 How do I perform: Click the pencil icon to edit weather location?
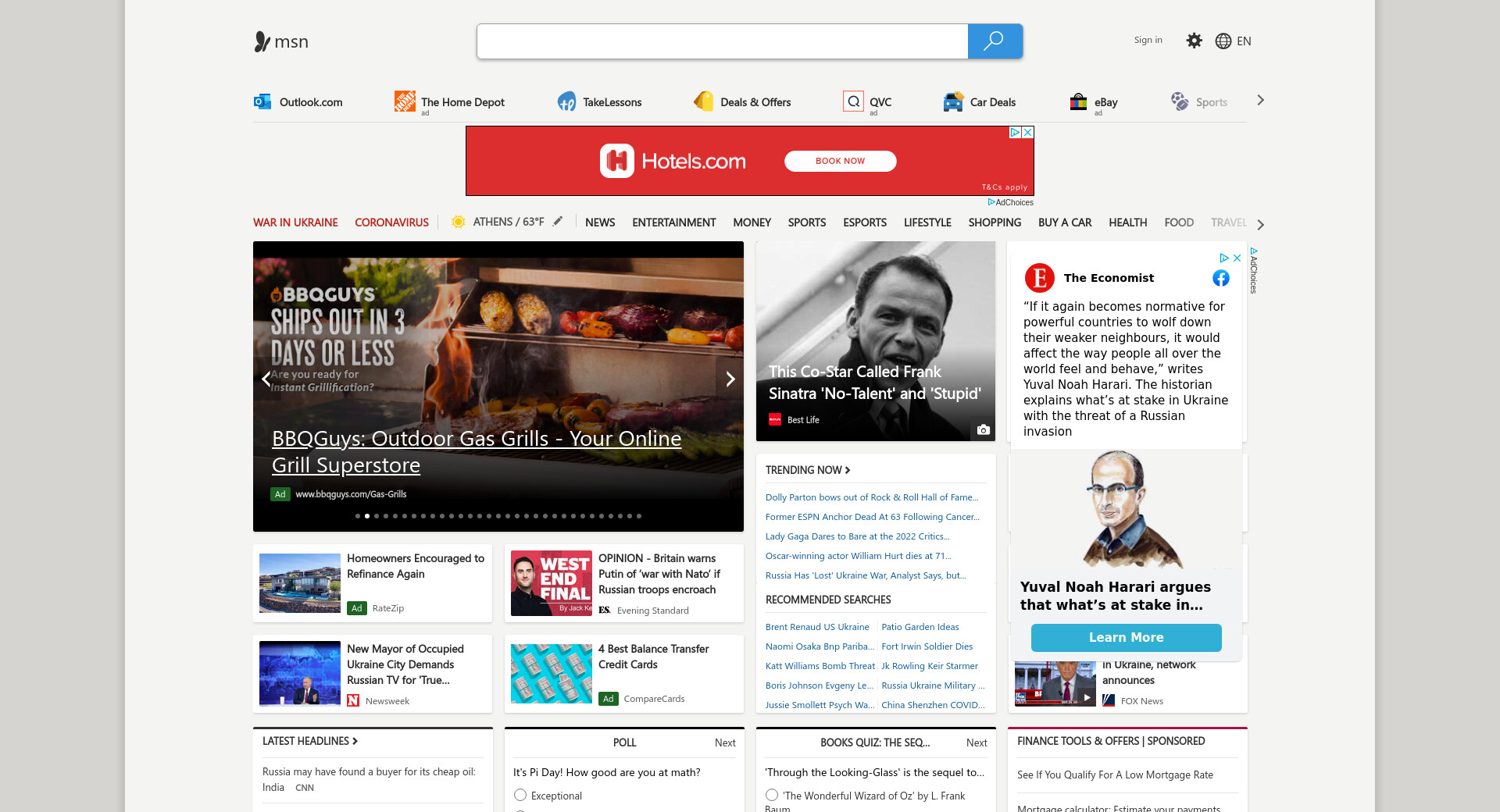pos(558,222)
